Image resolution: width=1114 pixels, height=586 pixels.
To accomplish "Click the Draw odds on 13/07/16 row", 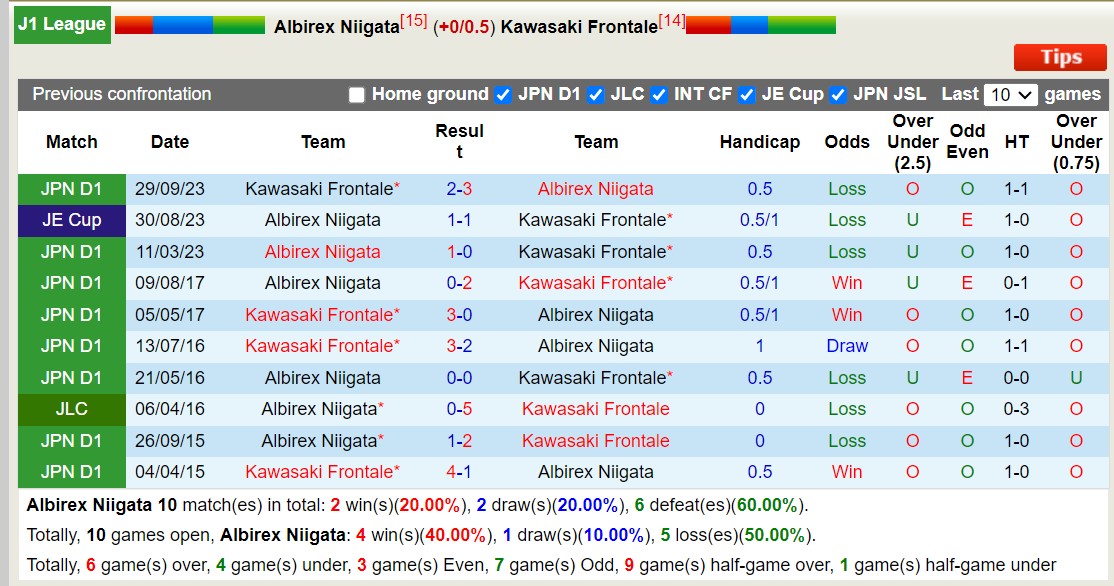I will 846,346.
